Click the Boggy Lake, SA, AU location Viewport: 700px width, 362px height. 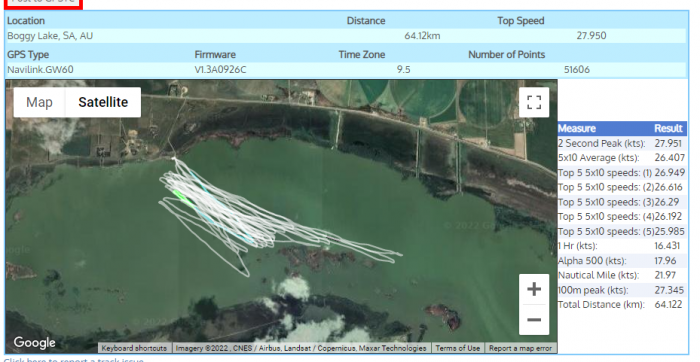(50, 36)
